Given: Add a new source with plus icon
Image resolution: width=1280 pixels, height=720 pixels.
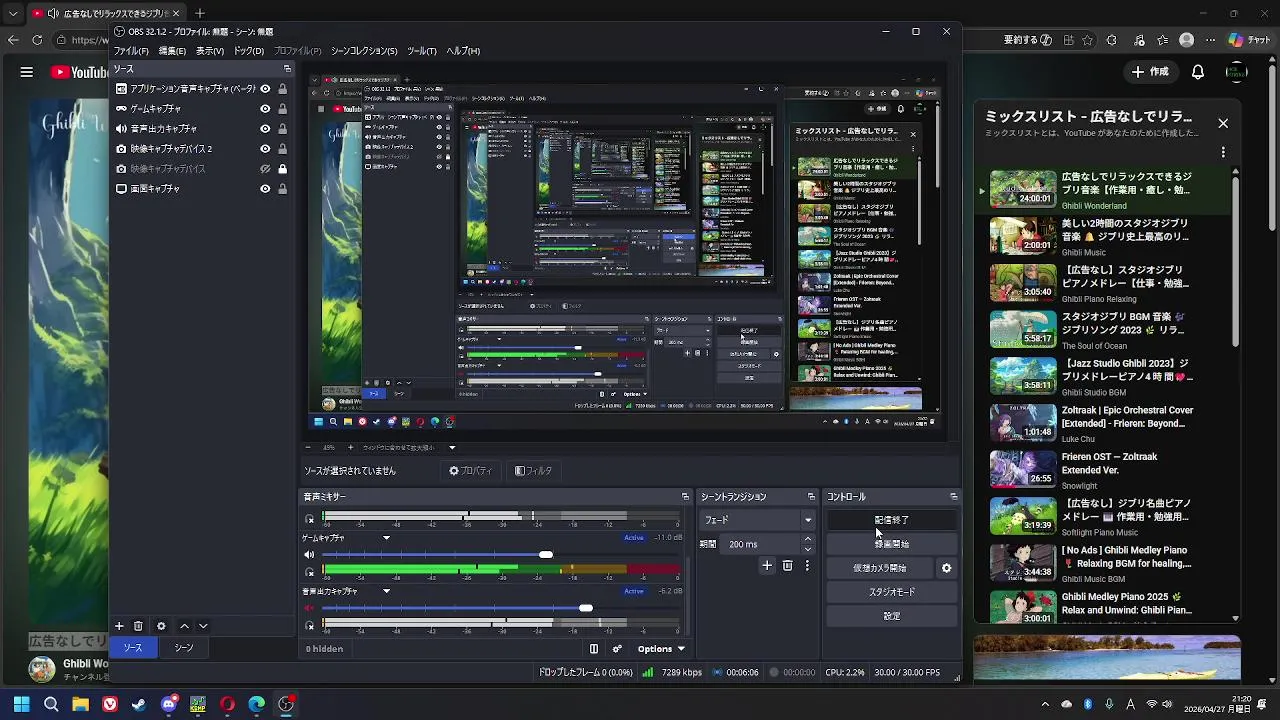Looking at the screenshot, I should pos(119,626).
